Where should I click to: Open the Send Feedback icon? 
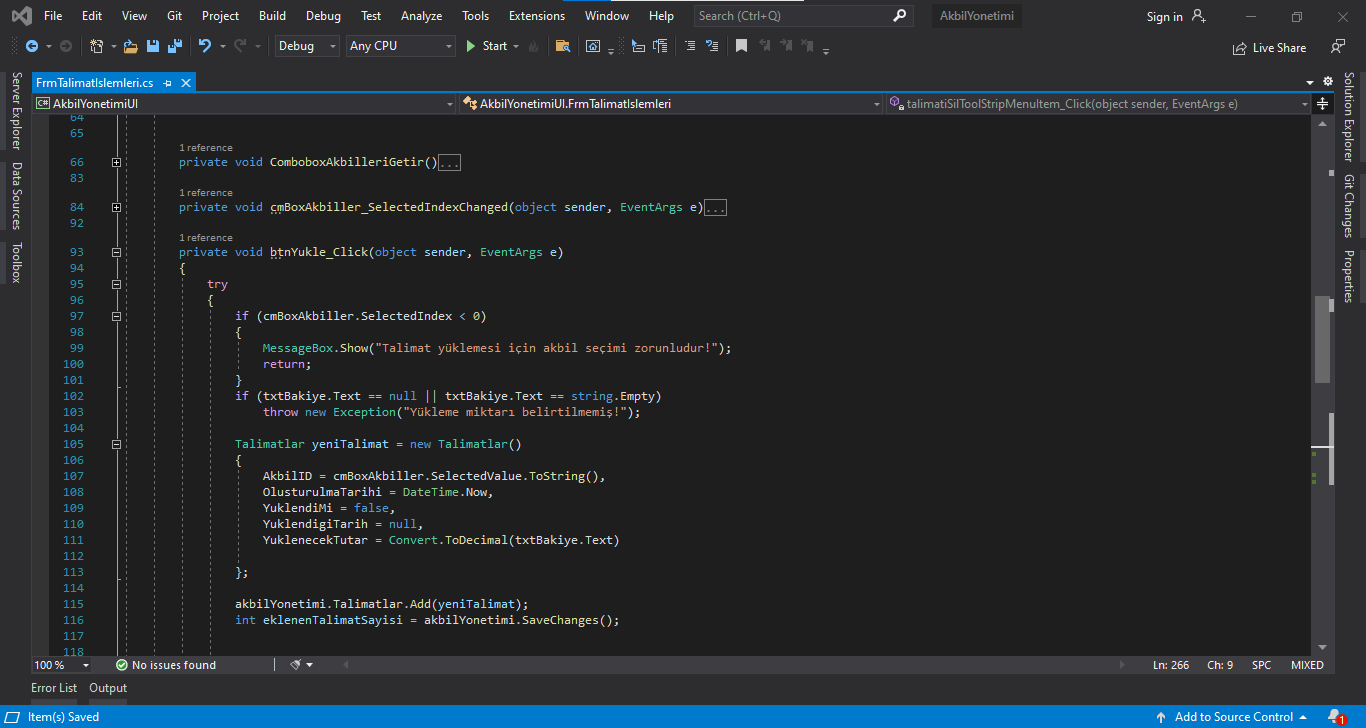click(x=1338, y=47)
